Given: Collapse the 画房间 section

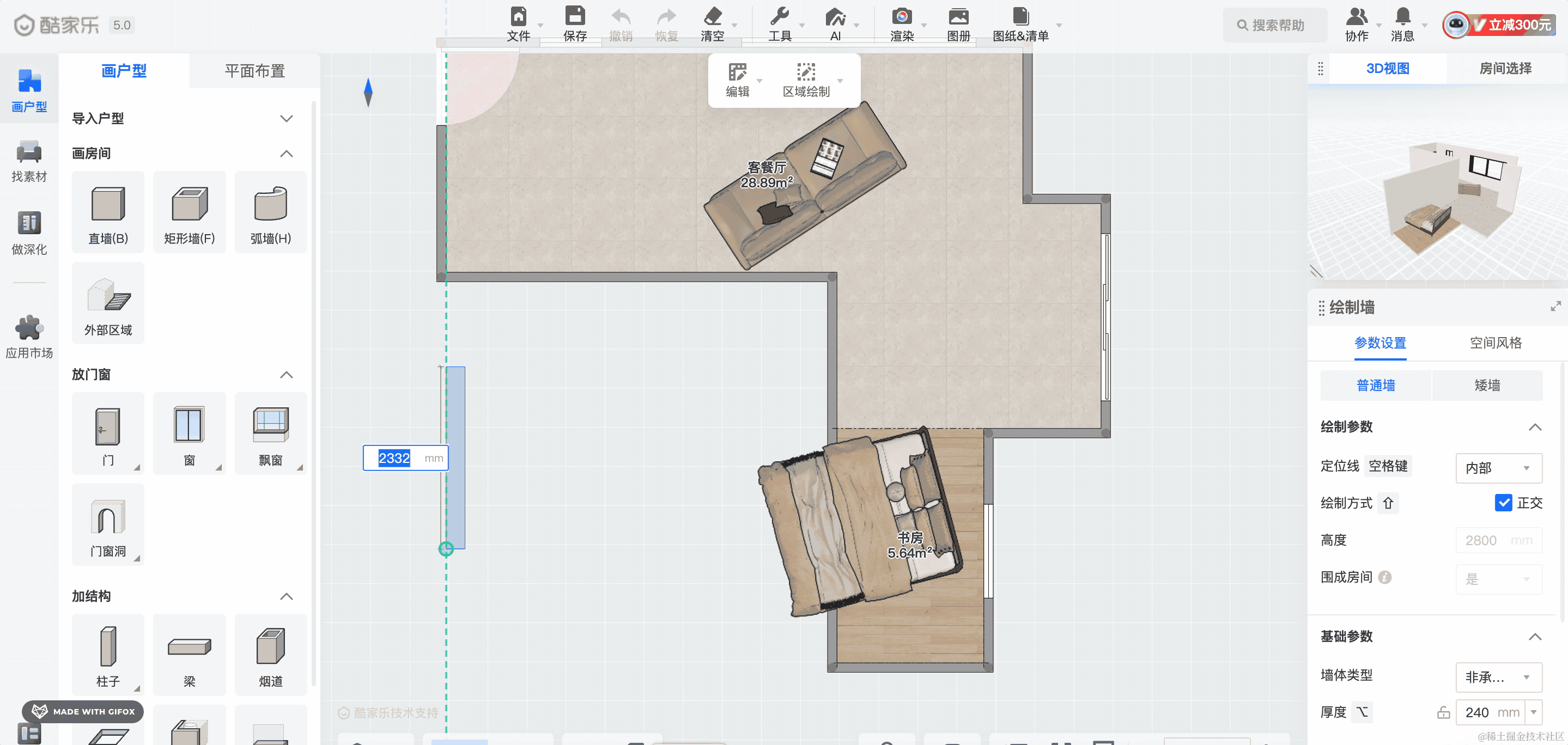Looking at the screenshot, I should 286,154.
